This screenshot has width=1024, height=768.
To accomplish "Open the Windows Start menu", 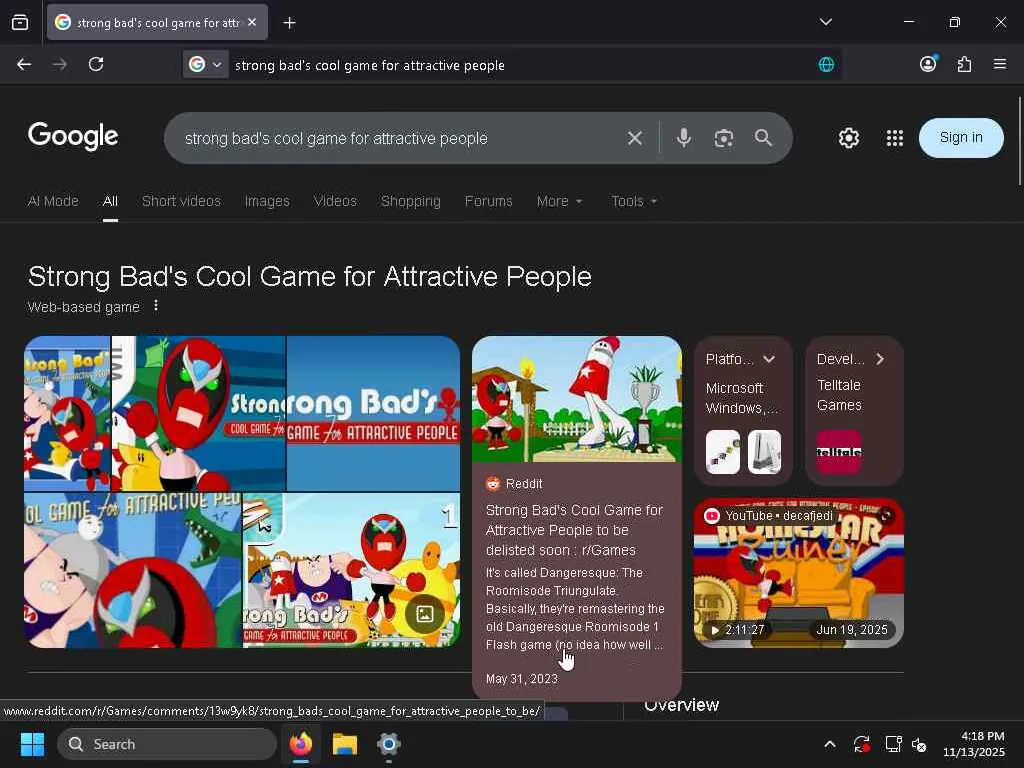I will (x=32, y=744).
